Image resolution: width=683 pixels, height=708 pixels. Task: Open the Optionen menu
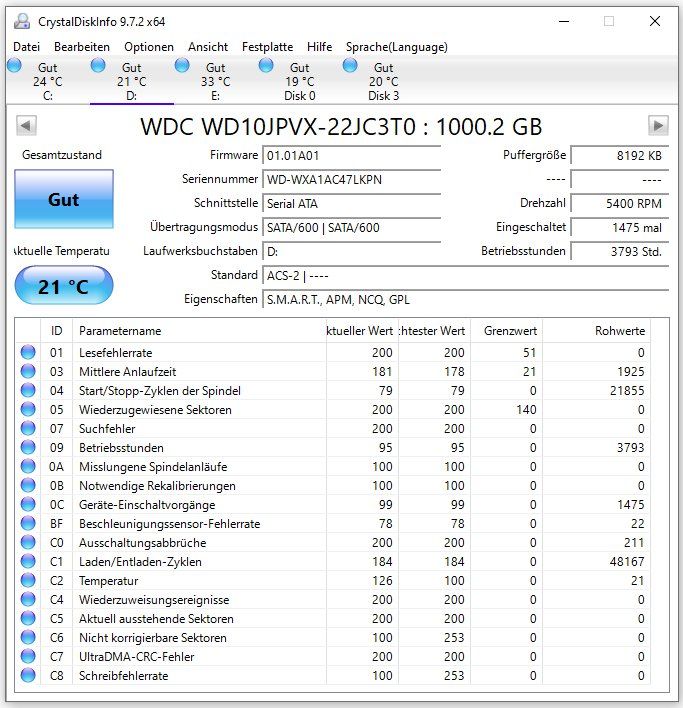click(149, 47)
